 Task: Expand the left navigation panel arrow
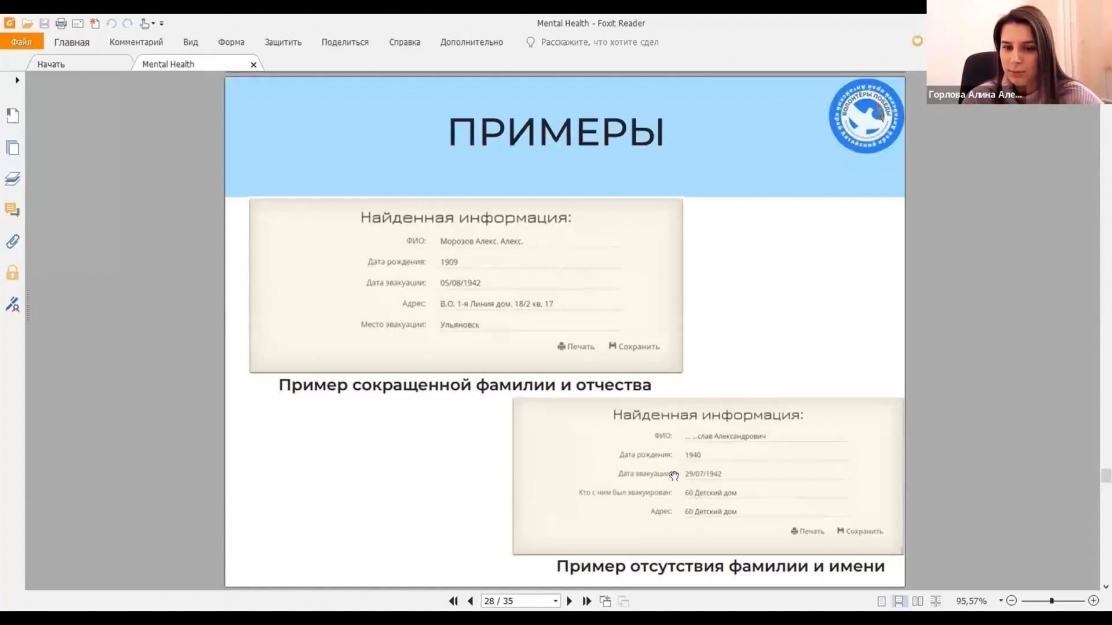(17, 80)
